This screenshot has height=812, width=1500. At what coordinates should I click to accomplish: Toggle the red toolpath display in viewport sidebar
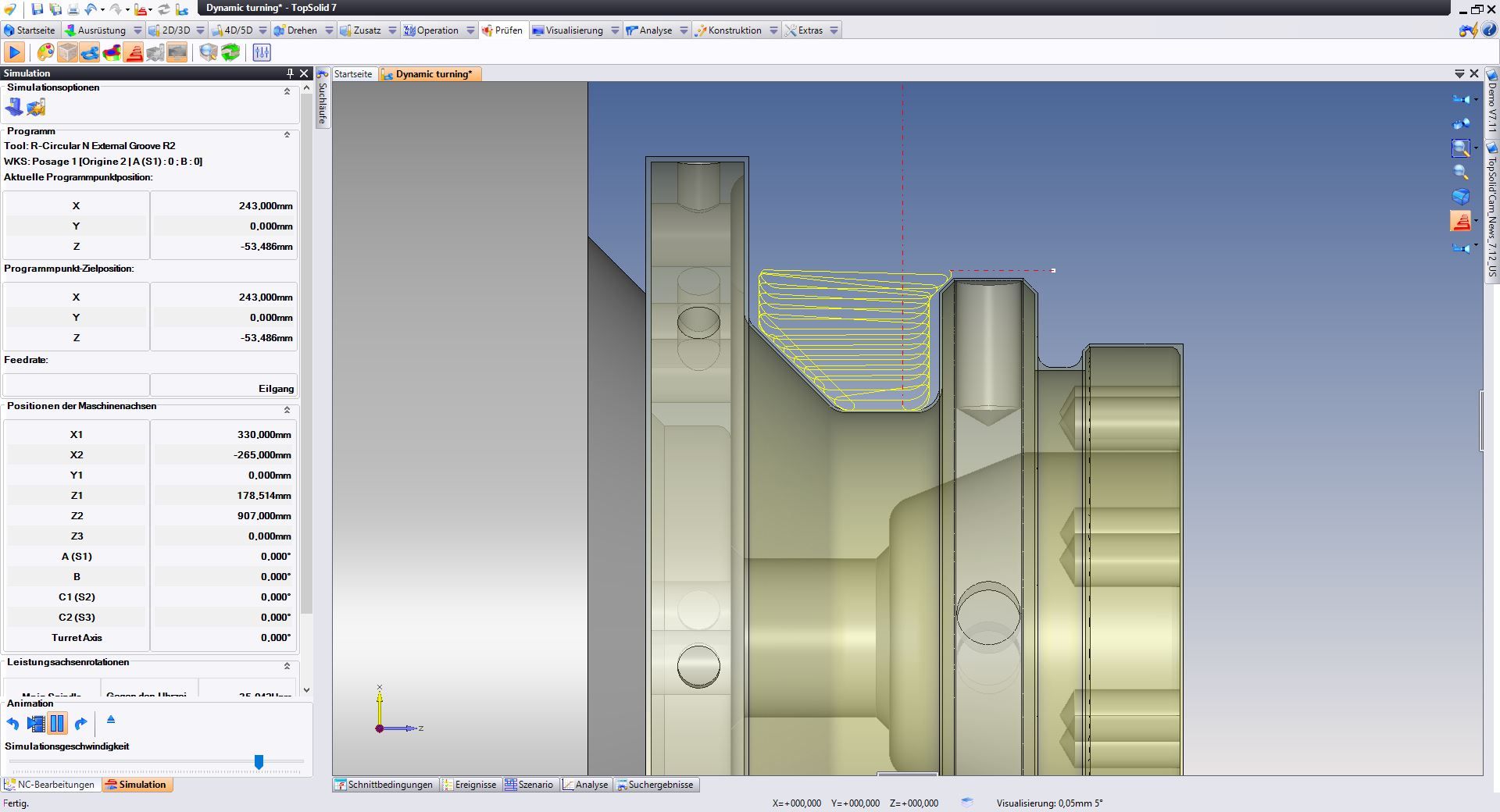(x=1460, y=222)
